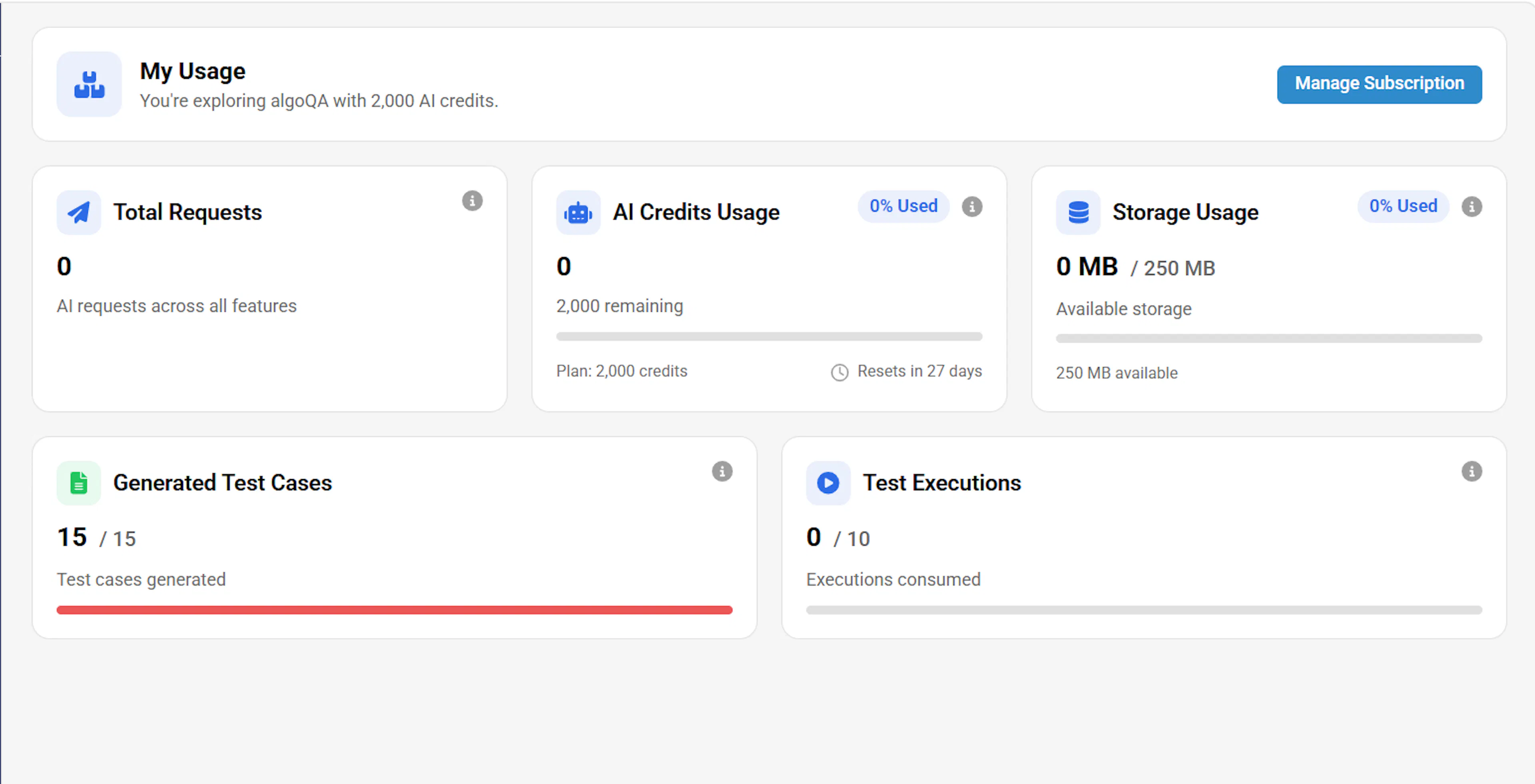Click the clock icon beside Resets text

click(839, 372)
